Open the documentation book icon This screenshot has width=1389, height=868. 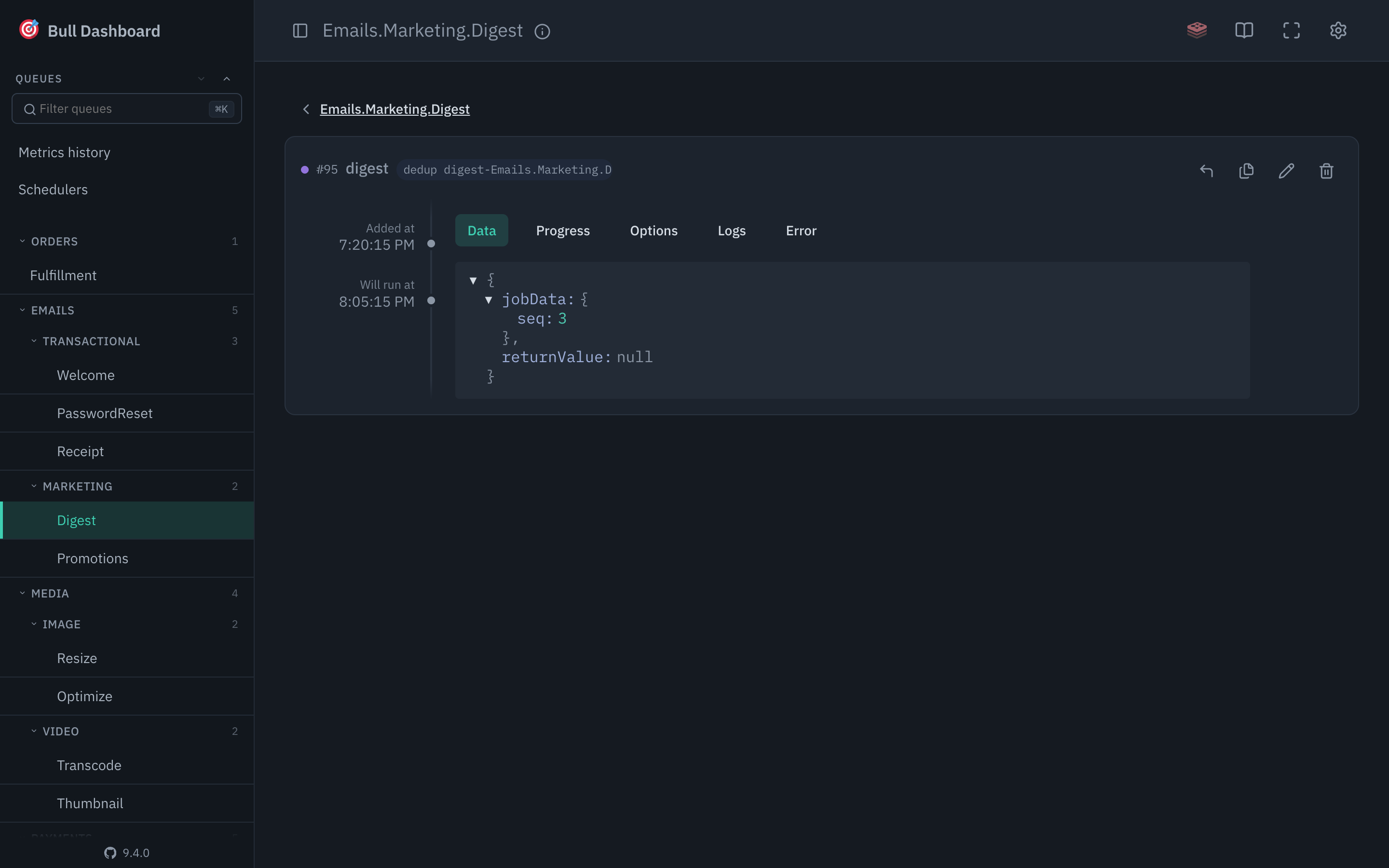click(1244, 30)
